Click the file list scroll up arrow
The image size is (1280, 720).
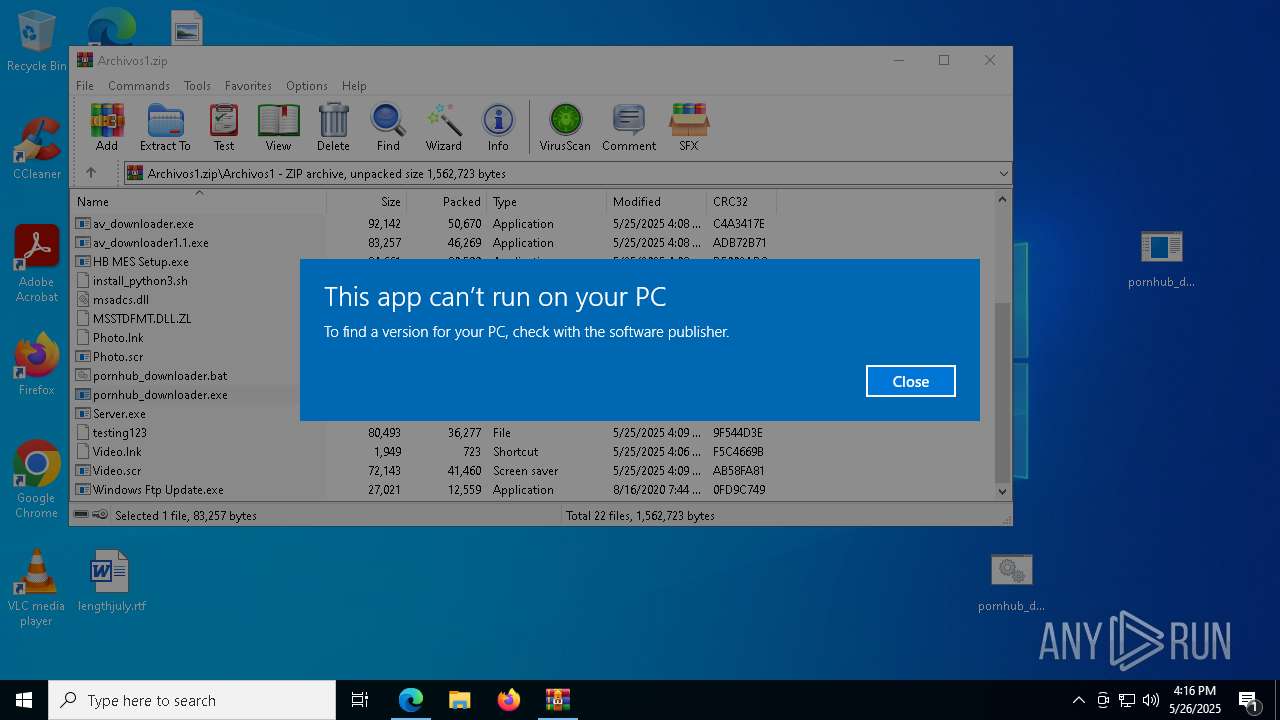coord(1002,200)
